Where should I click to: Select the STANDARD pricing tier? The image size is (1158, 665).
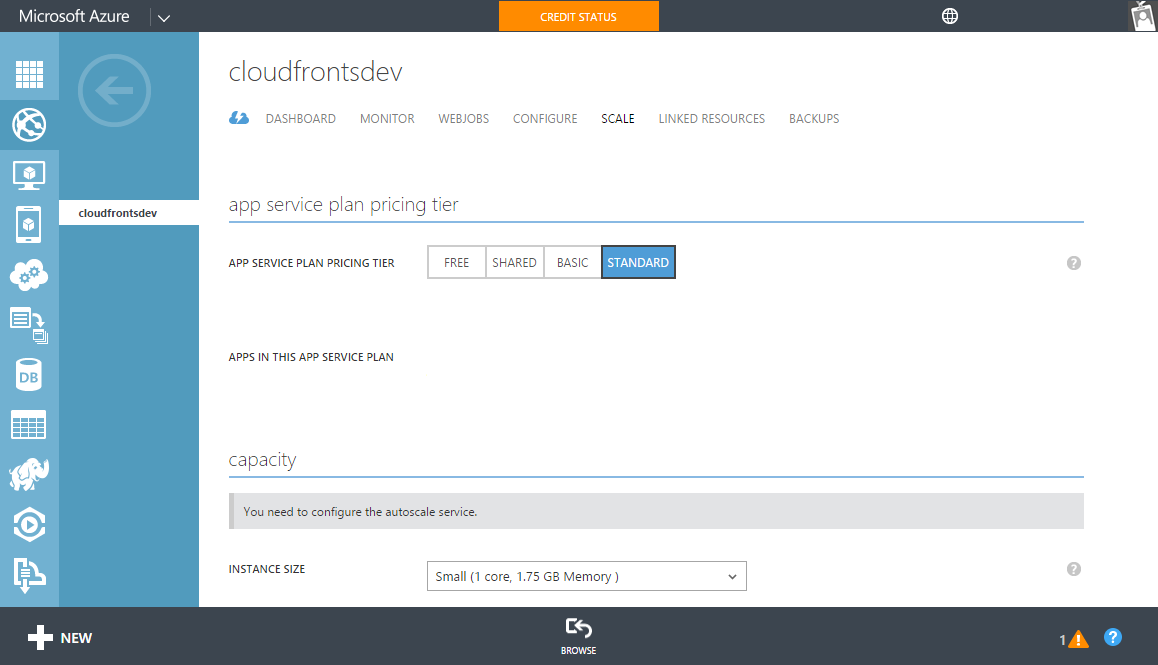tap(638, 262)
